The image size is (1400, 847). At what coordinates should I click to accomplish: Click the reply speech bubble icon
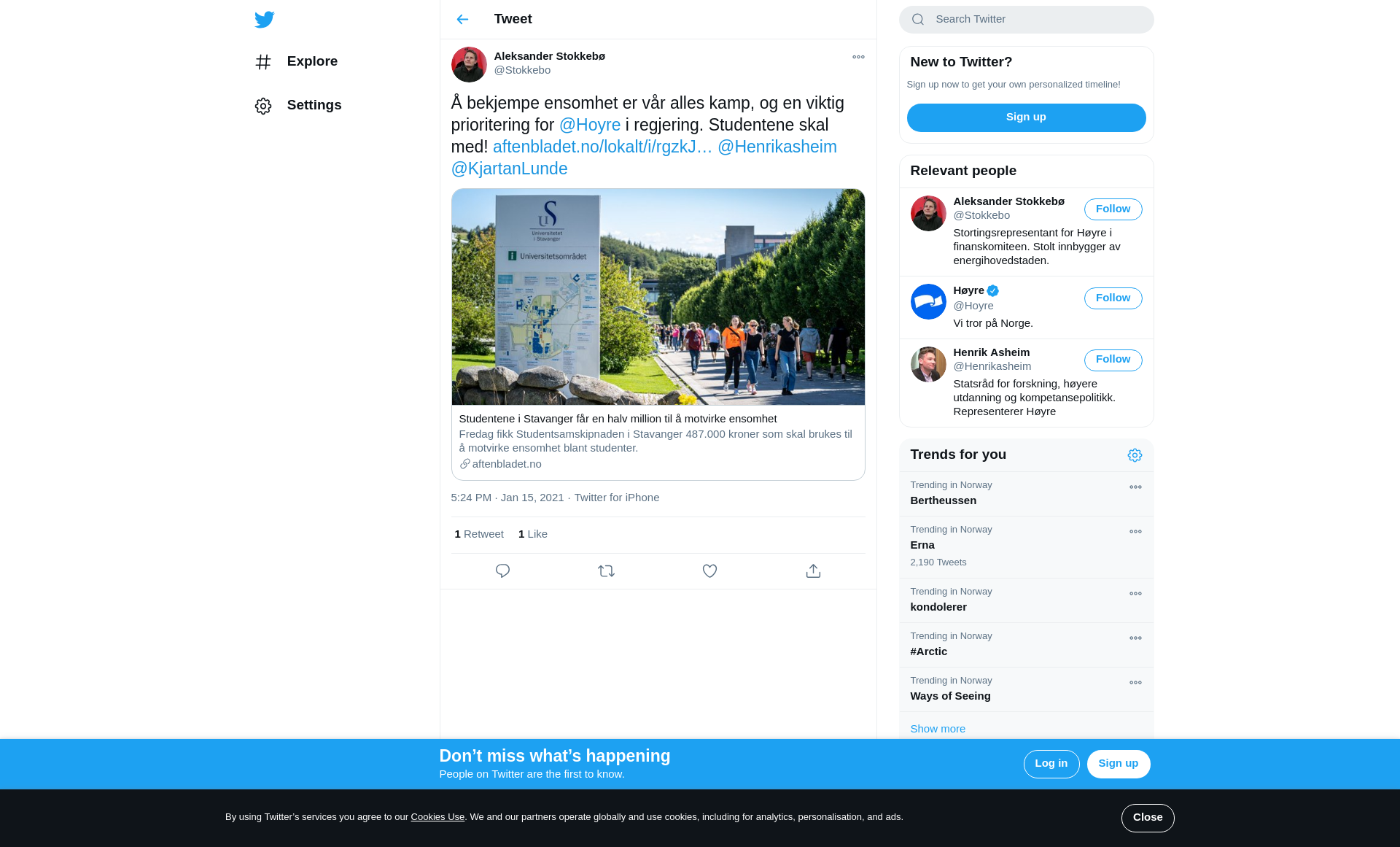tap(502, 571)
